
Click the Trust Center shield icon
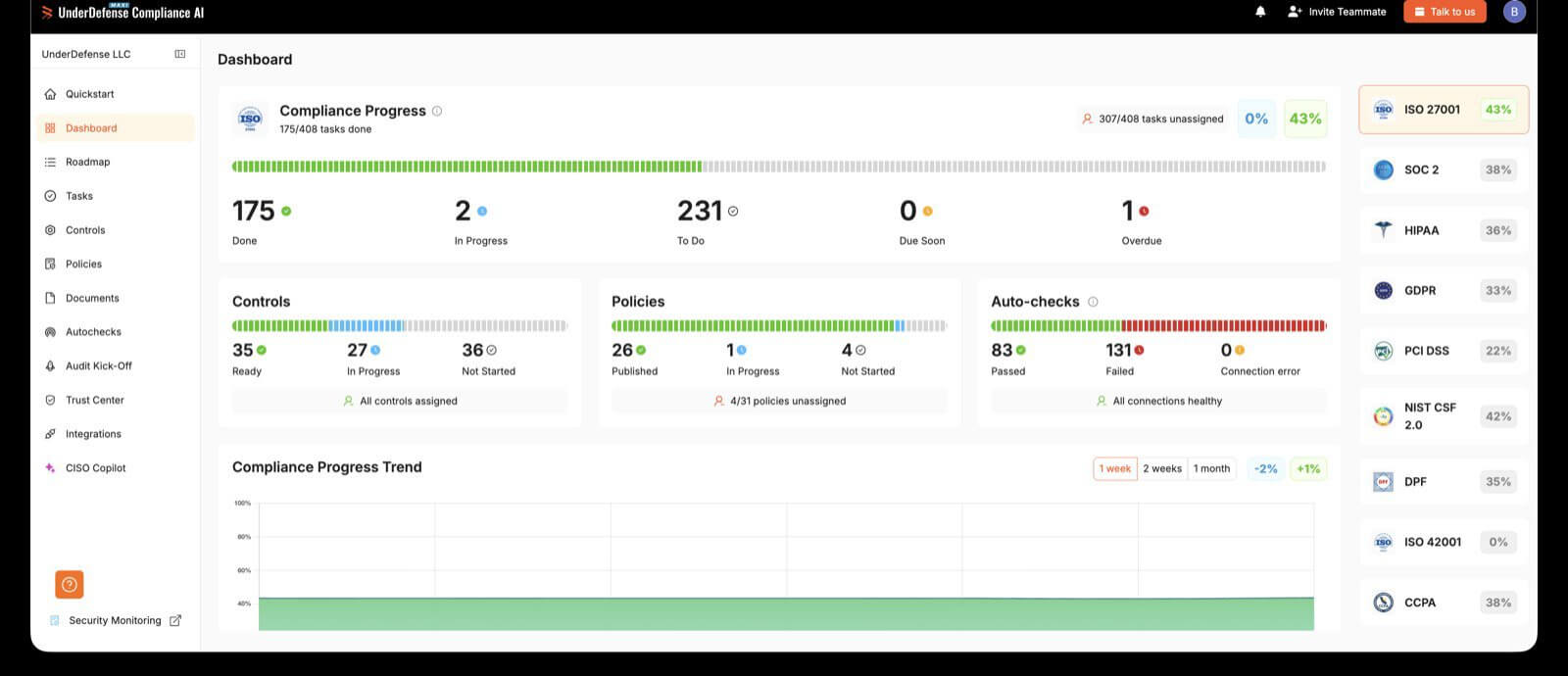50,400
